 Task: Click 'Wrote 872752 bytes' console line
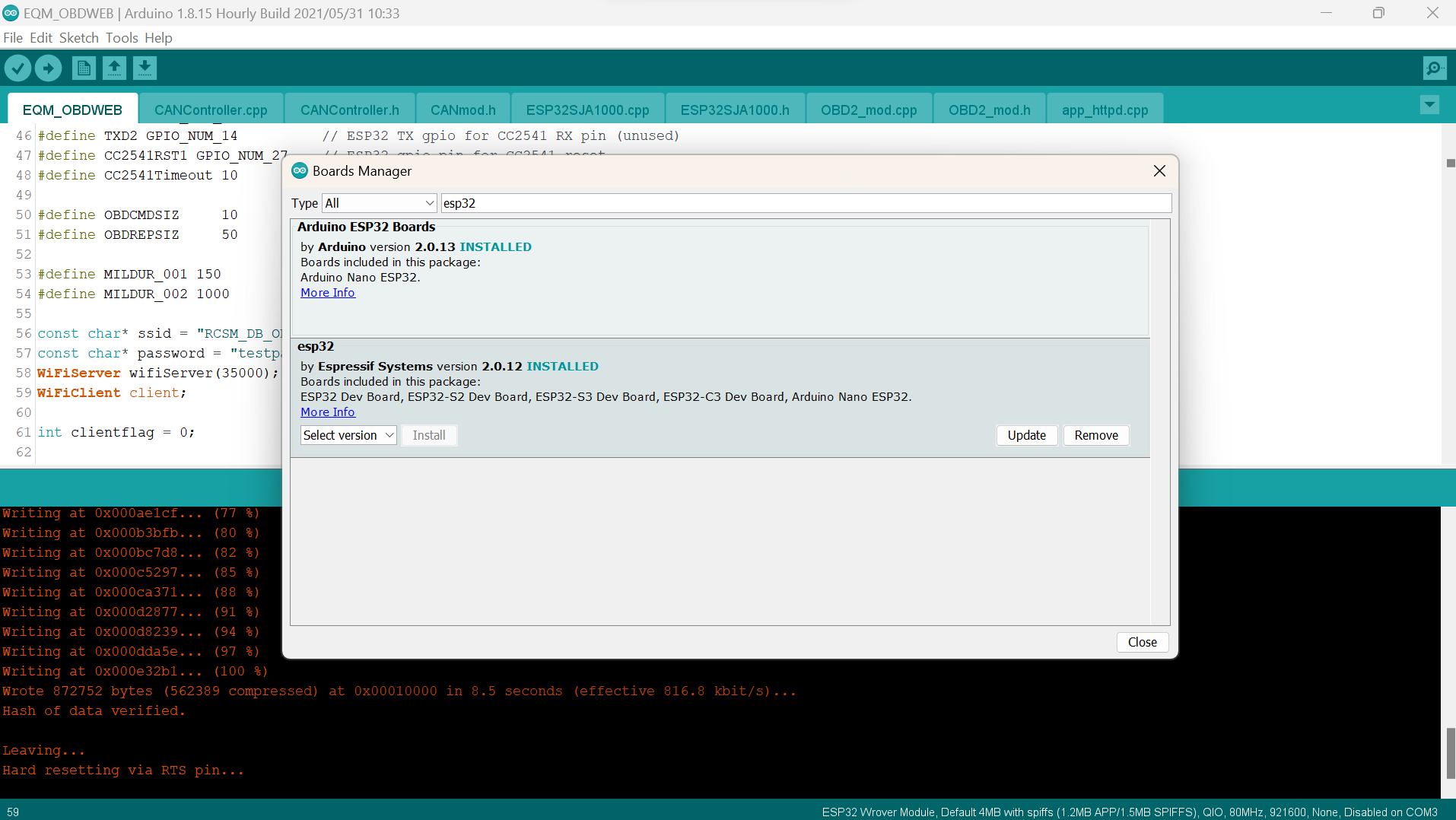pos(399,691)
